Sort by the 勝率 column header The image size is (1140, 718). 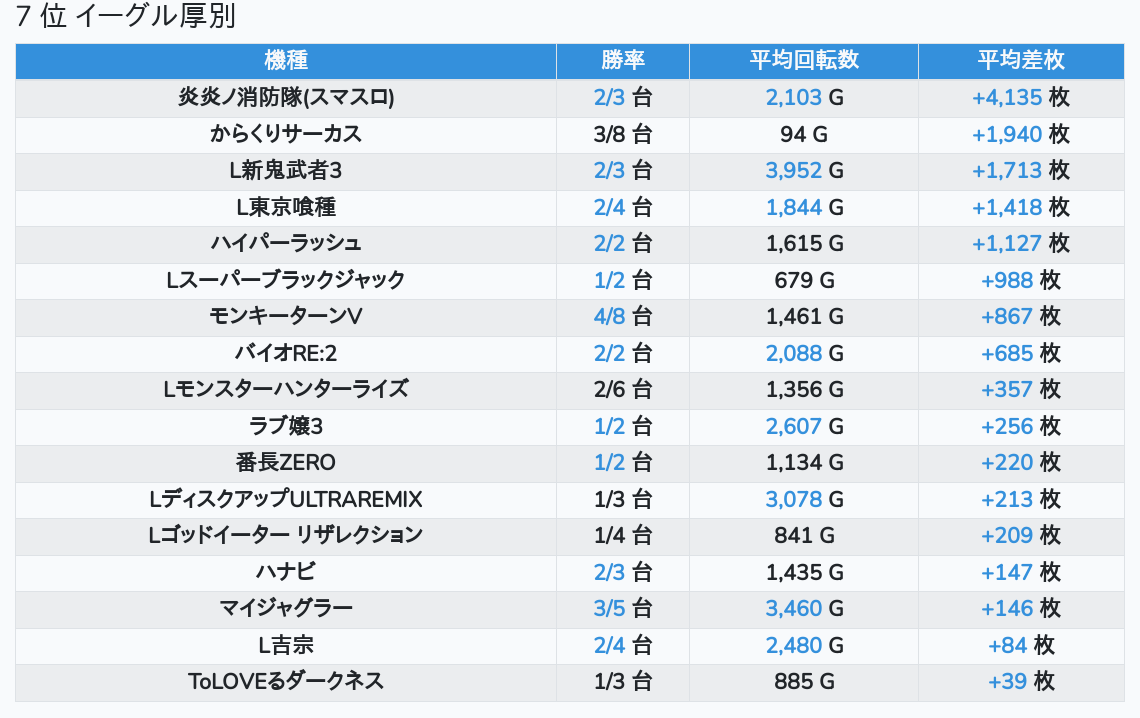[622, 60]
